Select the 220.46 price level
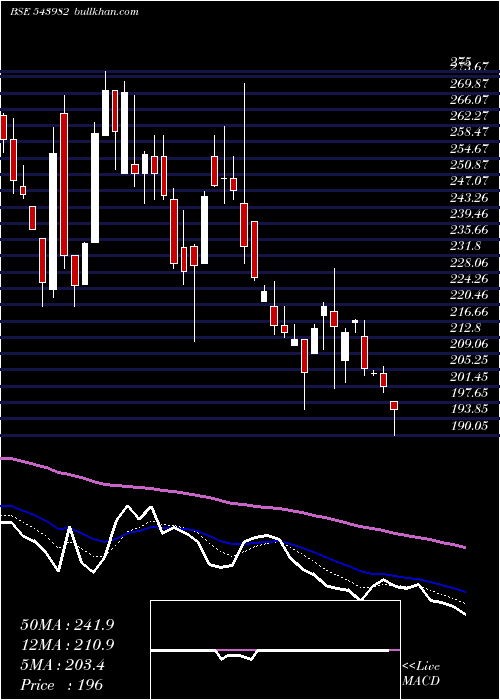 470,296
